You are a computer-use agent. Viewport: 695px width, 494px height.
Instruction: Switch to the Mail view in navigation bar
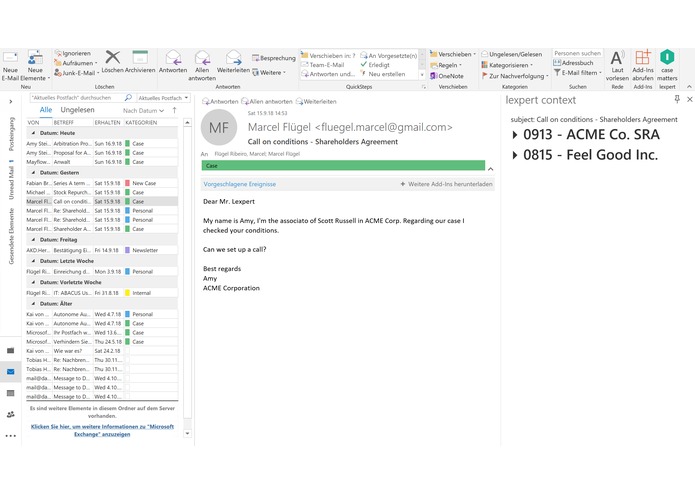pyautogui.click(x=11, y=372)
